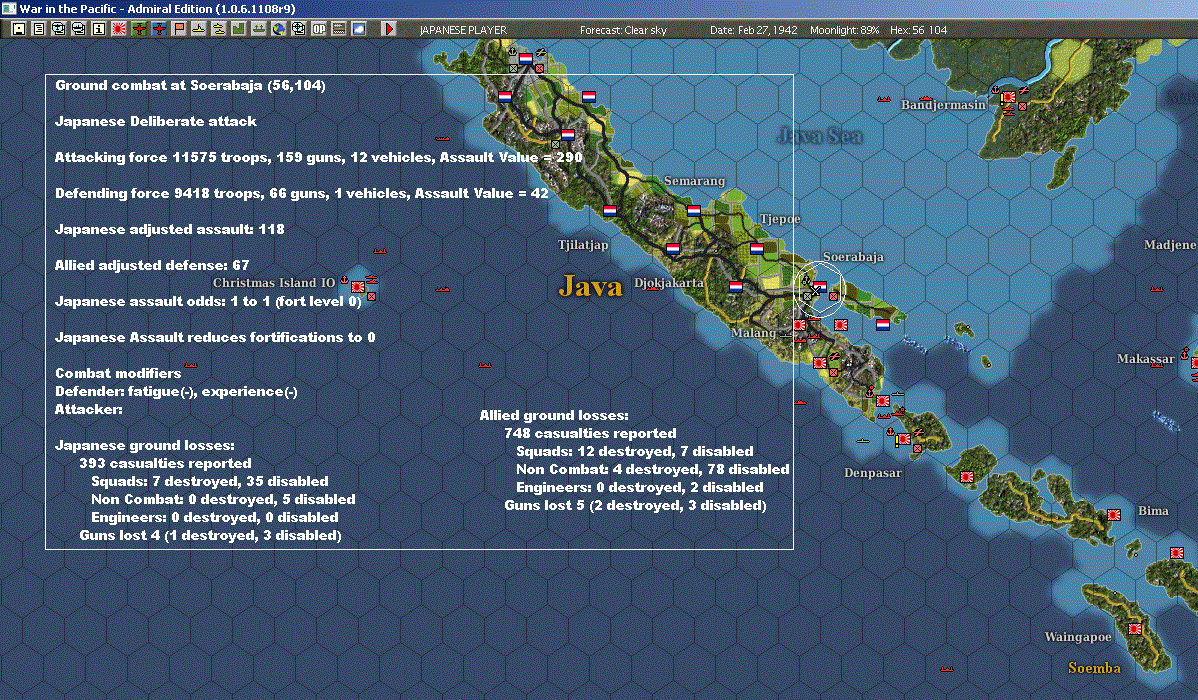The width and height of the screenshot is (1198, 700).
Task: Click the Djokjakarta city label
Action: coord(669,283)
